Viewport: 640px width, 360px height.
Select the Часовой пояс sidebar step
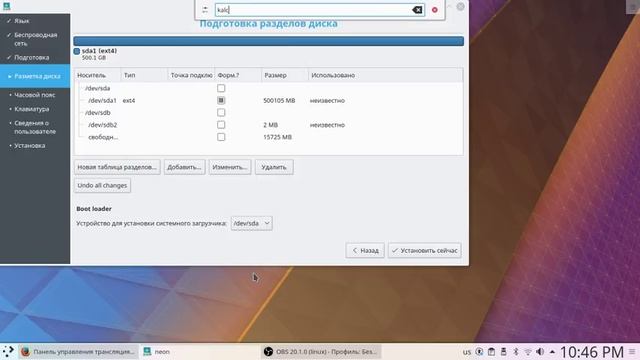tap(35, 95)
